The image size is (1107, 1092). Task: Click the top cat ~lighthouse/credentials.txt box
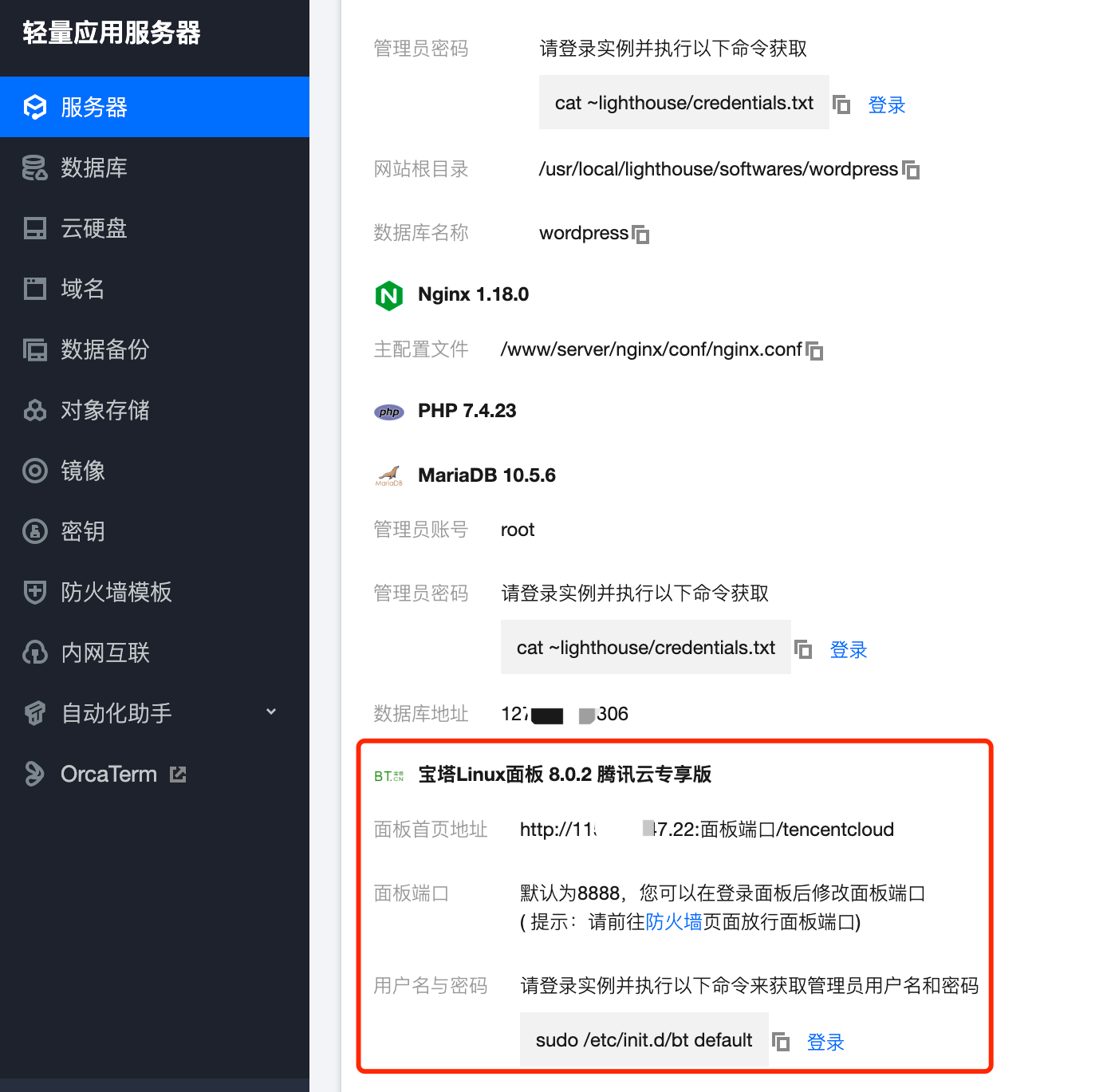pyautogui.click(x=684, y=102)
